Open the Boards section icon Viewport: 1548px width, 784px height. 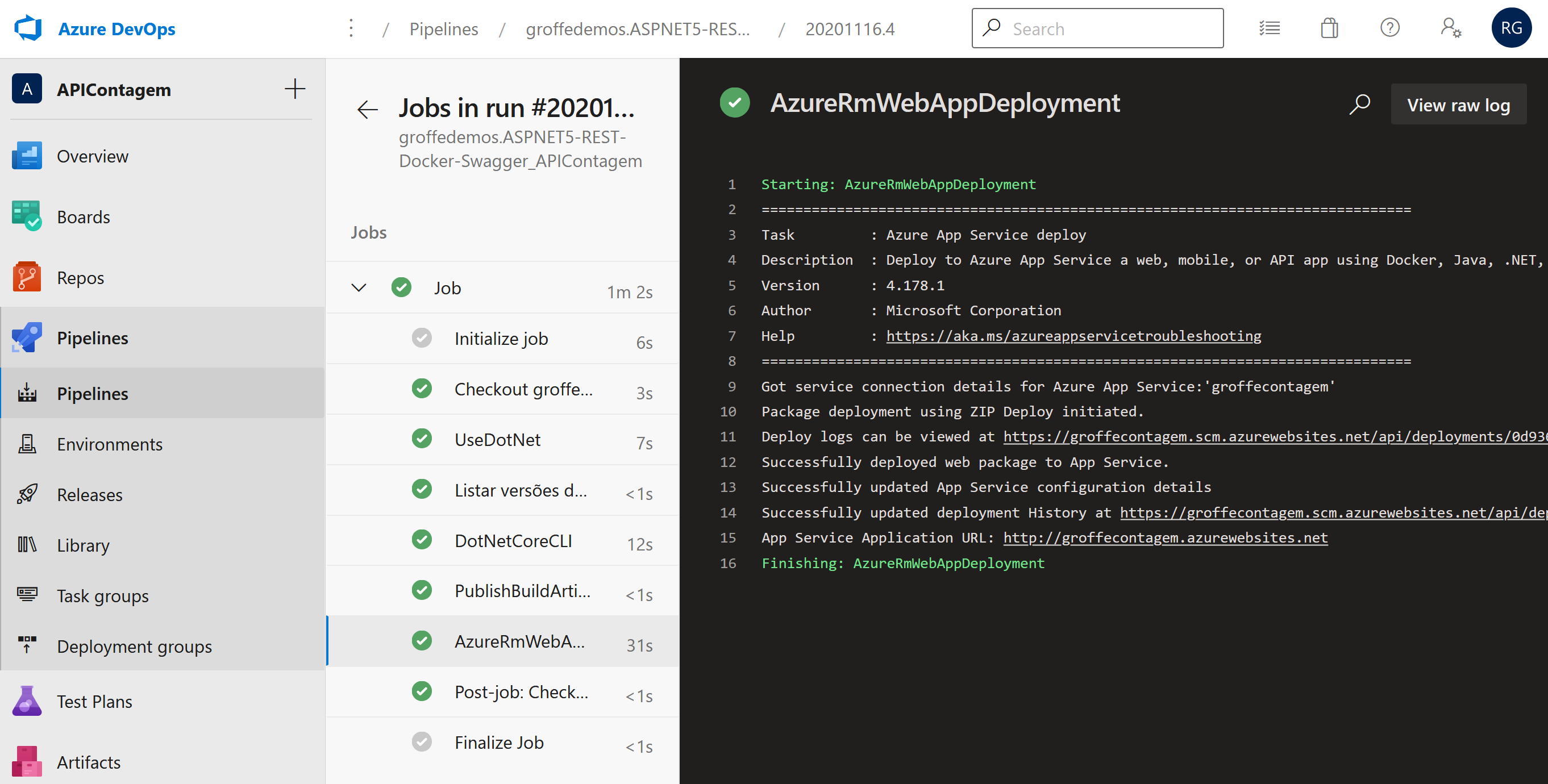(27, 217)
